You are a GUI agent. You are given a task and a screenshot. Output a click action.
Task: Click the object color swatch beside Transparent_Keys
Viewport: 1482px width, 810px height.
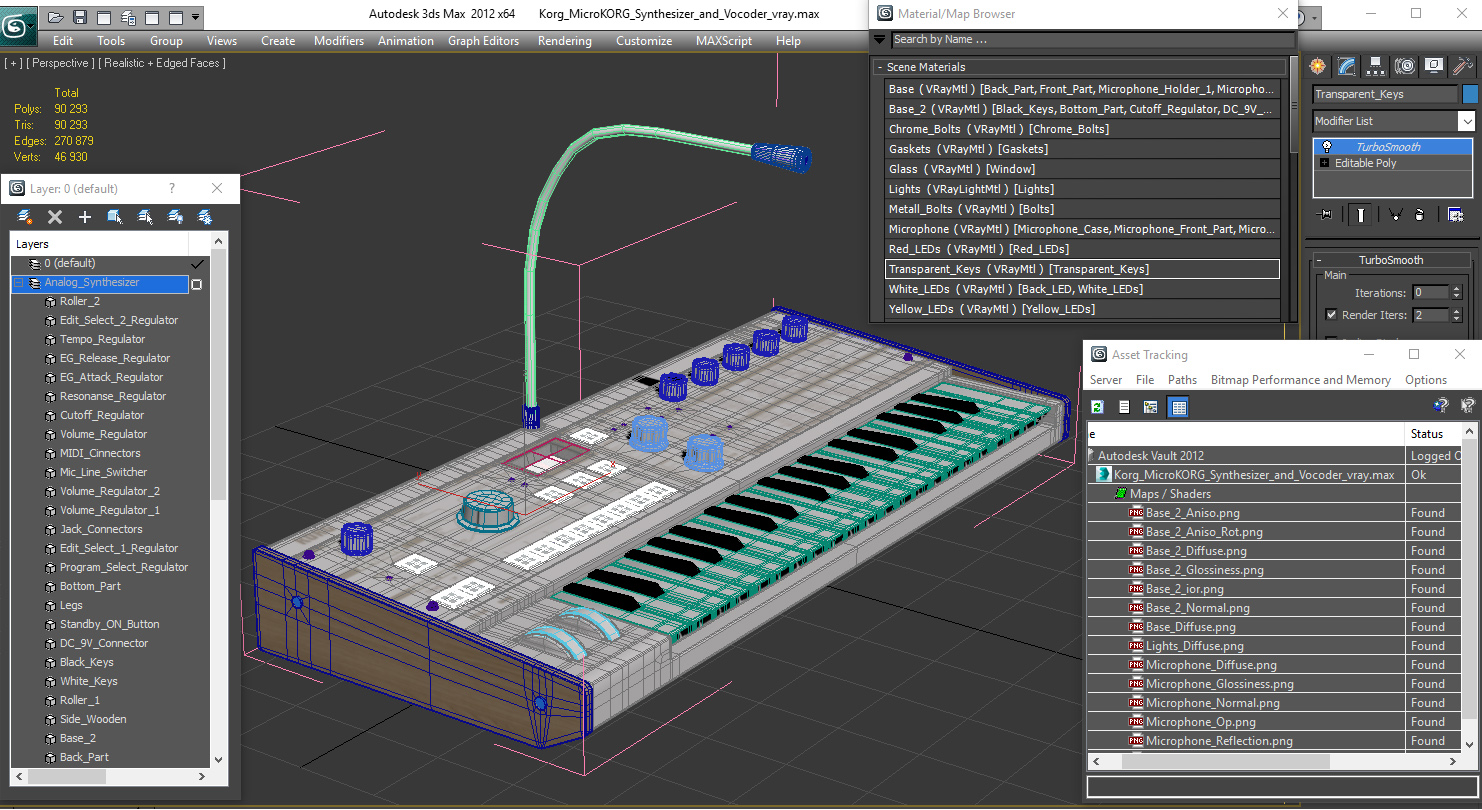(x=1470, y=94)
